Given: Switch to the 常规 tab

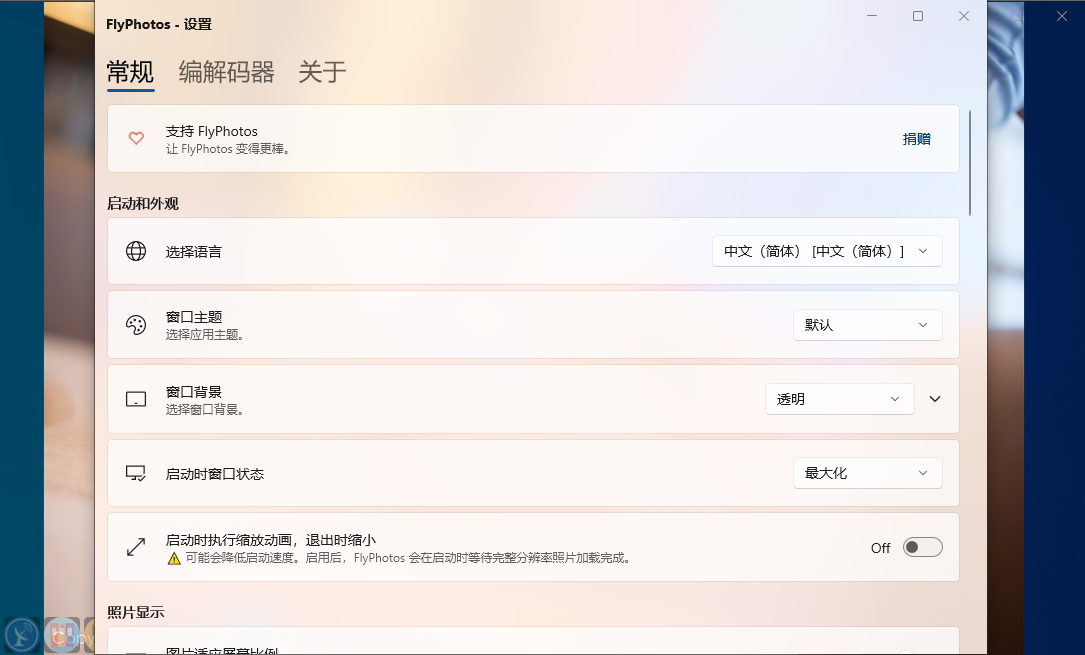Looking at the screenshot, I should tap(130, 72).
